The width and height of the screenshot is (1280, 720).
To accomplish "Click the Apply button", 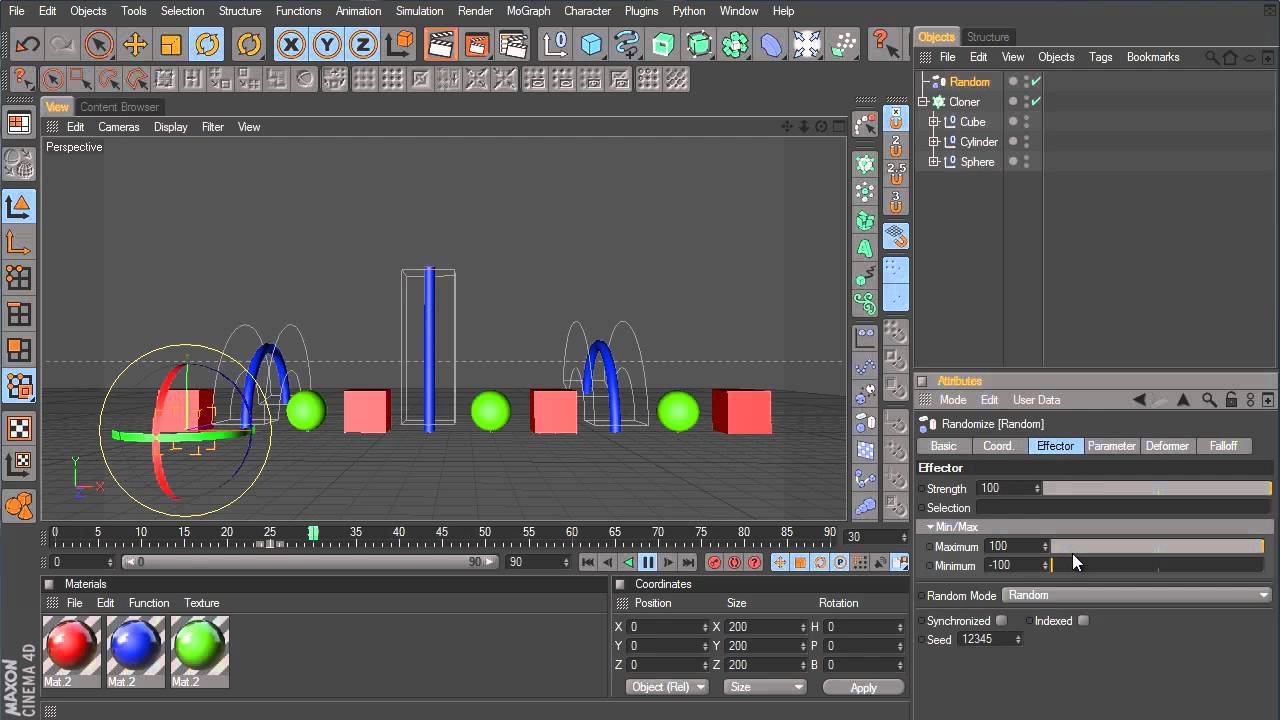I will point(863,687).
